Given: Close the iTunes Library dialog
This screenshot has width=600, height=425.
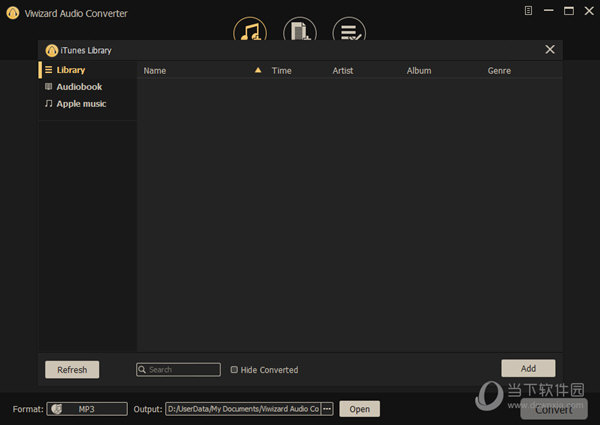Looking at the screenshot, I should pos(550,49).
